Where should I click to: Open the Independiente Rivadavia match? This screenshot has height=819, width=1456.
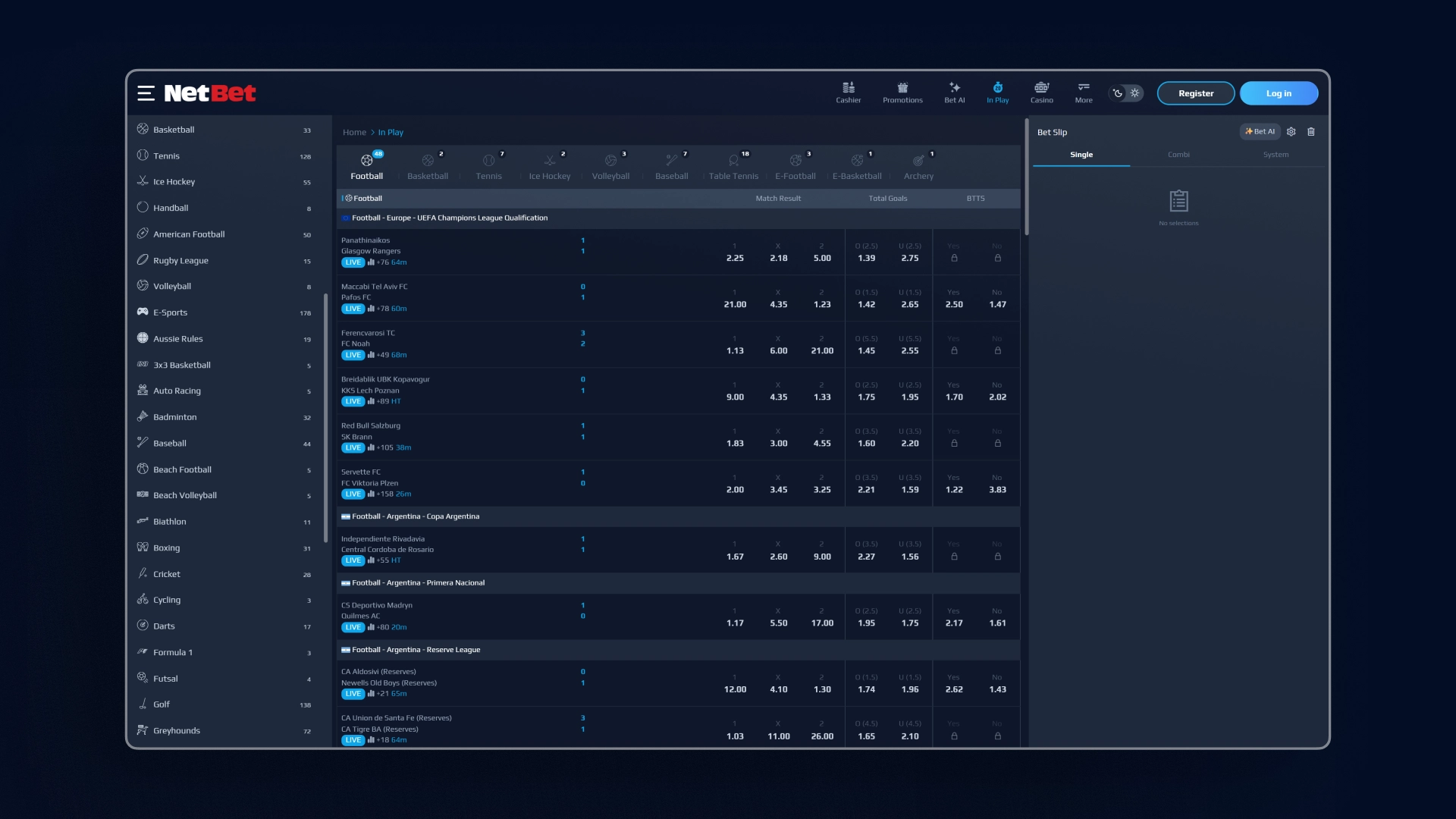click(388, 544)
